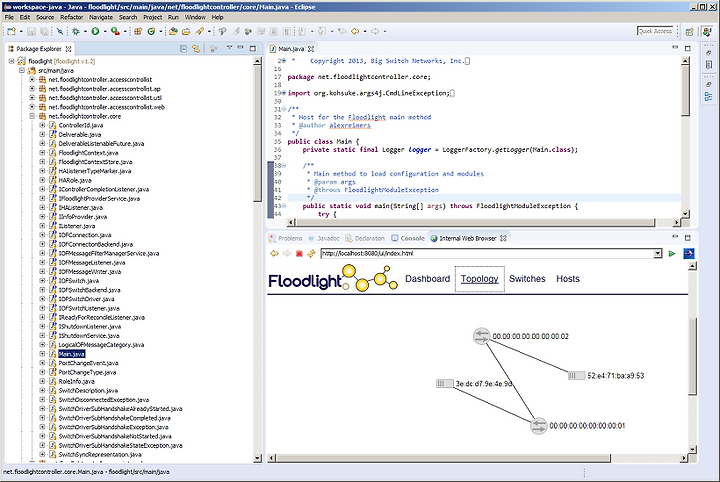Click the host node 3e:dc:d7:9e:4e:98
This screenshot has width=720, height=482.
444,383
